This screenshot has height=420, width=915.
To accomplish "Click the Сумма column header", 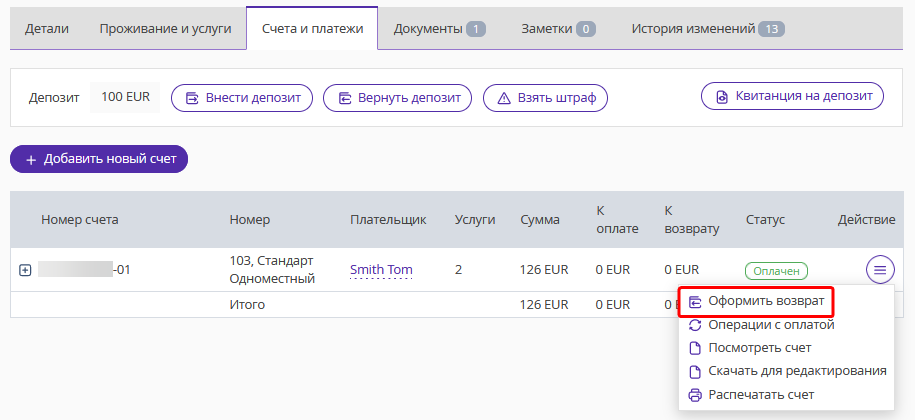I will coord(540,220).
